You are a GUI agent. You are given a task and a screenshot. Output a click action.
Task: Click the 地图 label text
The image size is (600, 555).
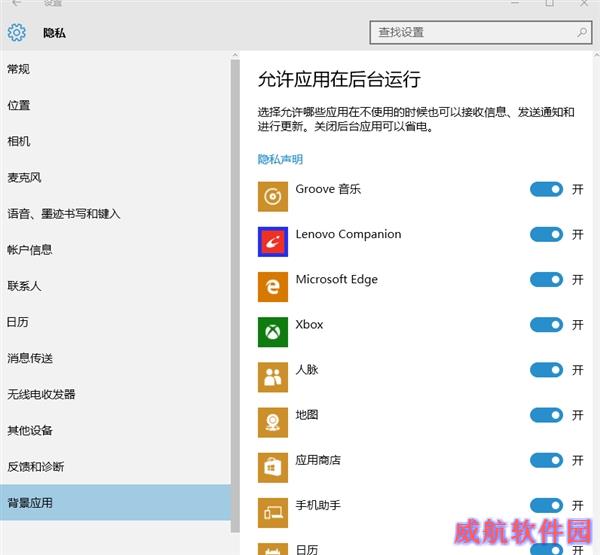[307, 415]
